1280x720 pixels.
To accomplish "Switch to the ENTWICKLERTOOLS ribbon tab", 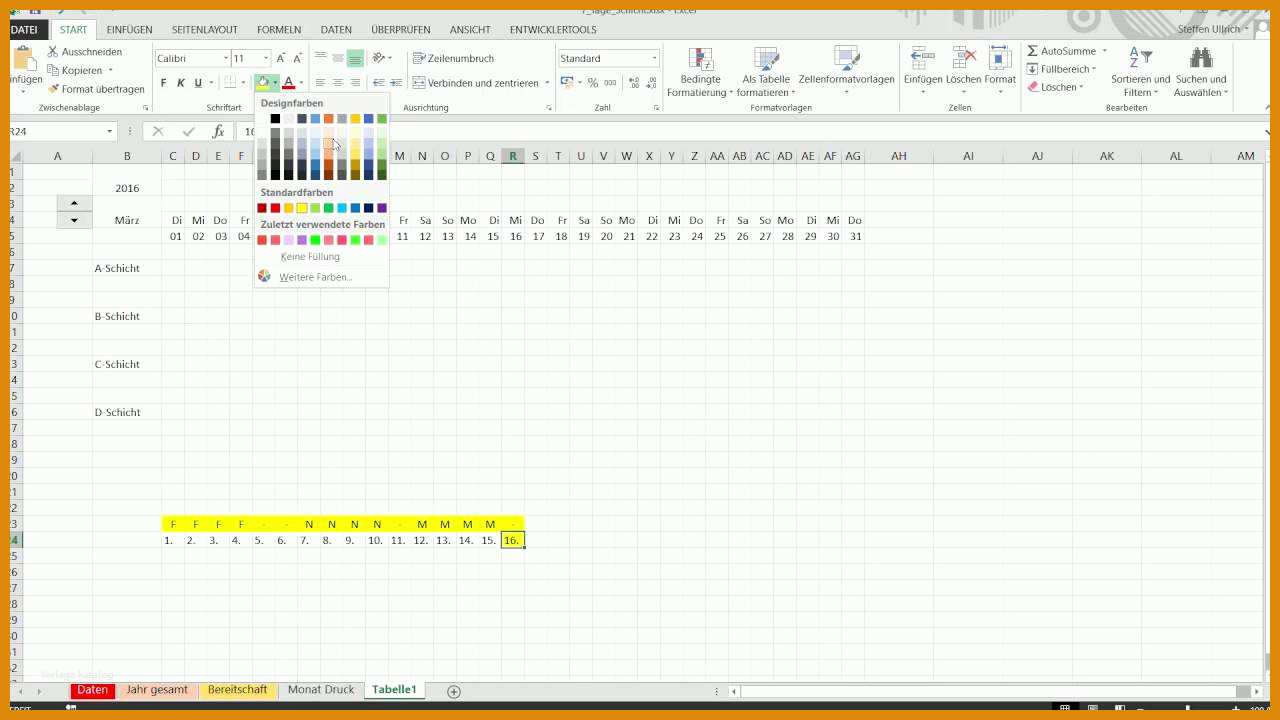I will tap(553, 30).
